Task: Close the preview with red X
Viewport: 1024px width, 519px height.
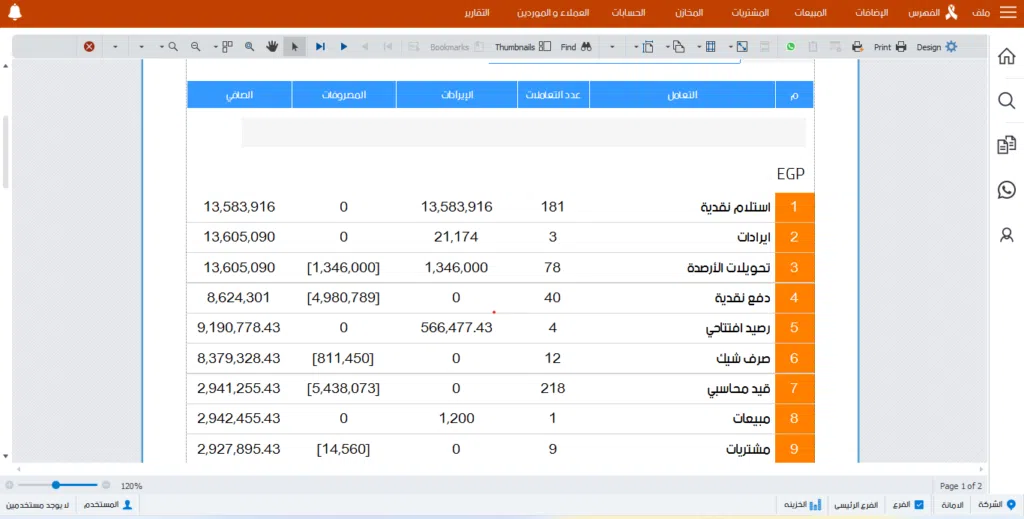Action: tap(89, 47)
